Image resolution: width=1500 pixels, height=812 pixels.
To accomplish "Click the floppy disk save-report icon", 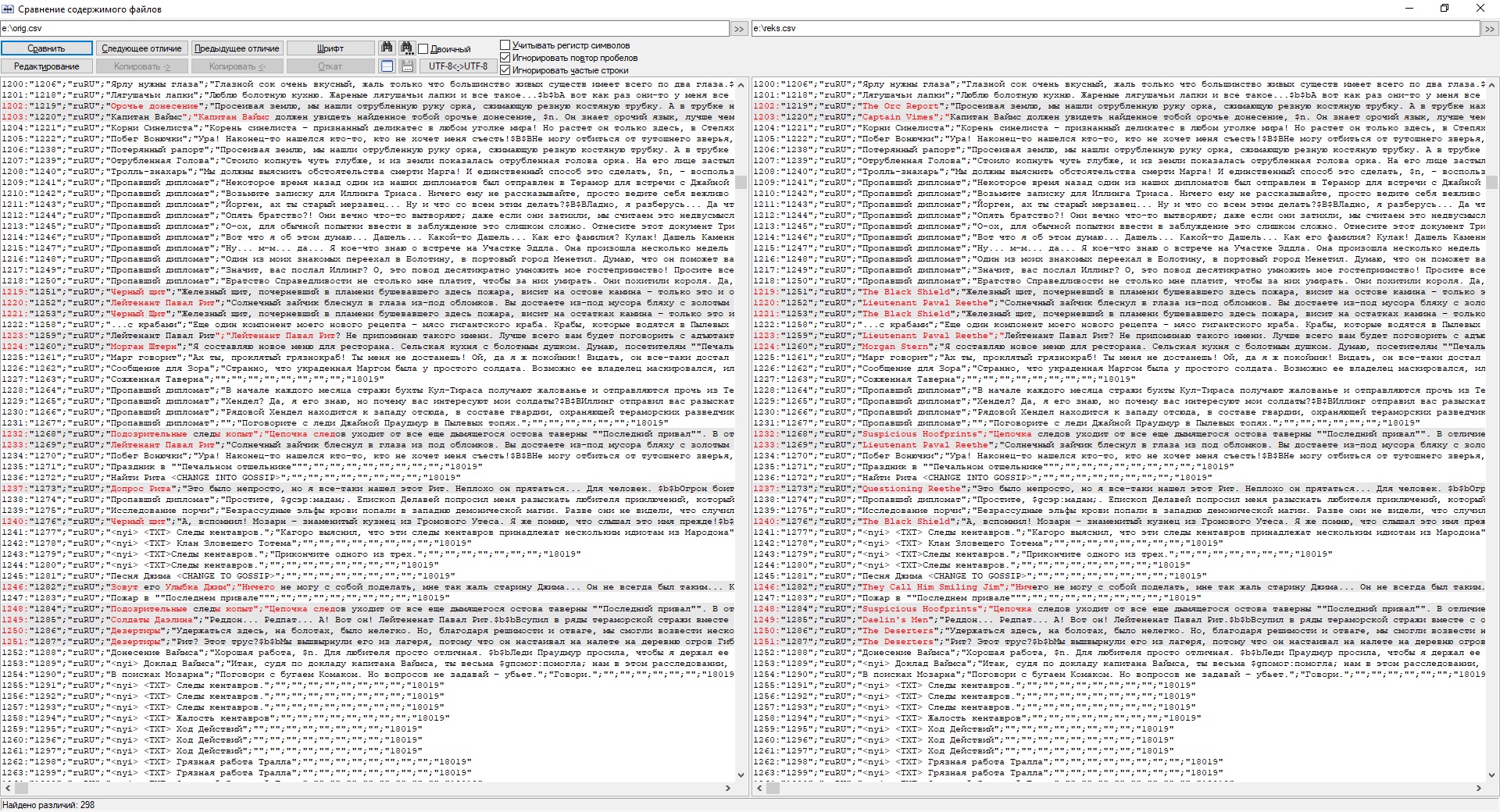I will coord(407,66).
